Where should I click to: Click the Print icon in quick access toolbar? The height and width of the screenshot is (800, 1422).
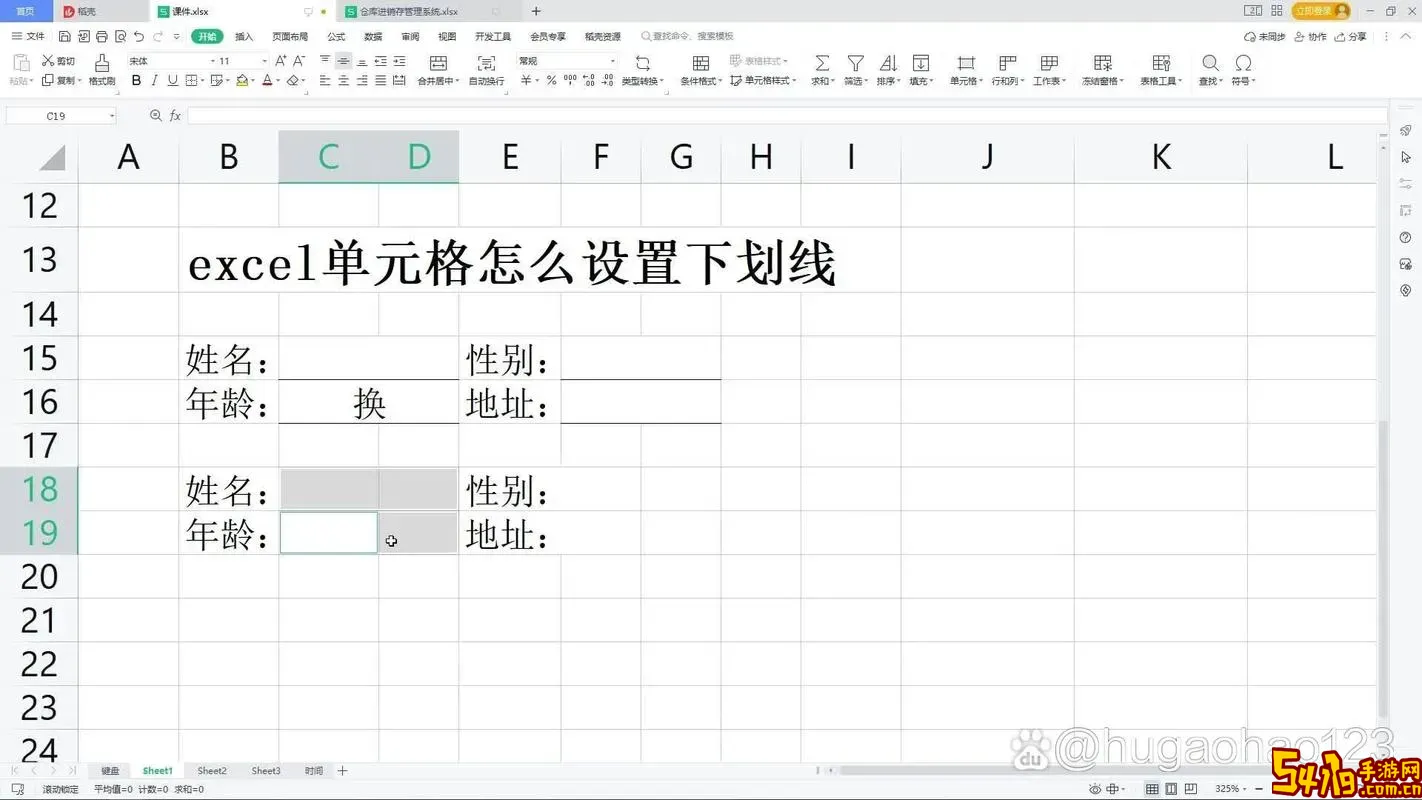[x=101, y=36]
